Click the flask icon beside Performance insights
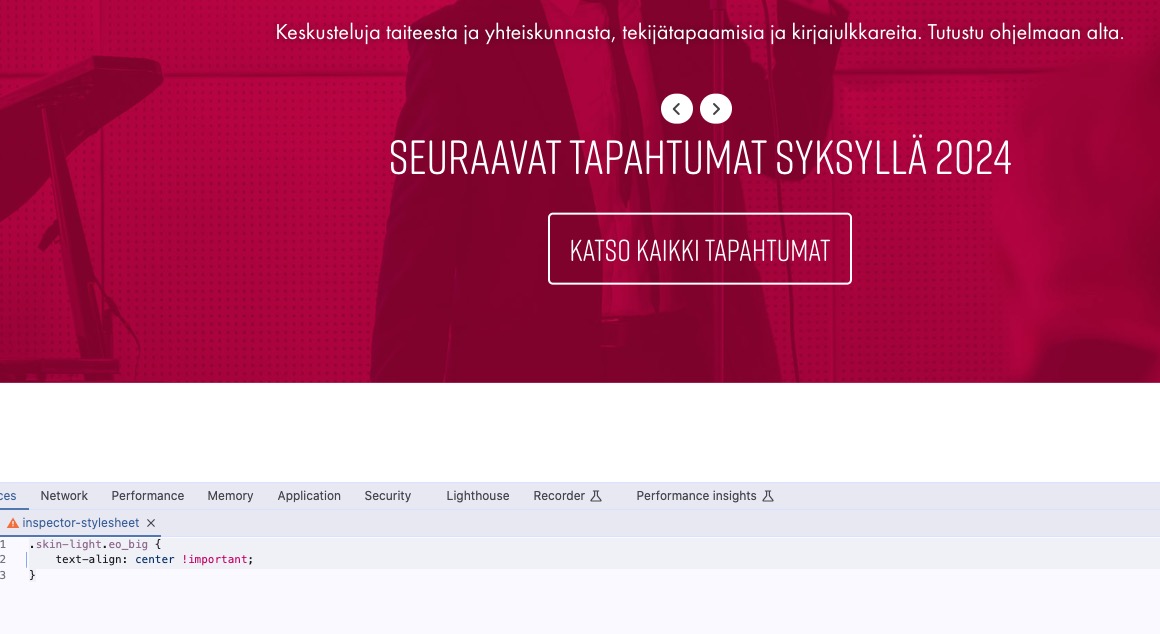 pyautogui.click(x=768, y=496)
